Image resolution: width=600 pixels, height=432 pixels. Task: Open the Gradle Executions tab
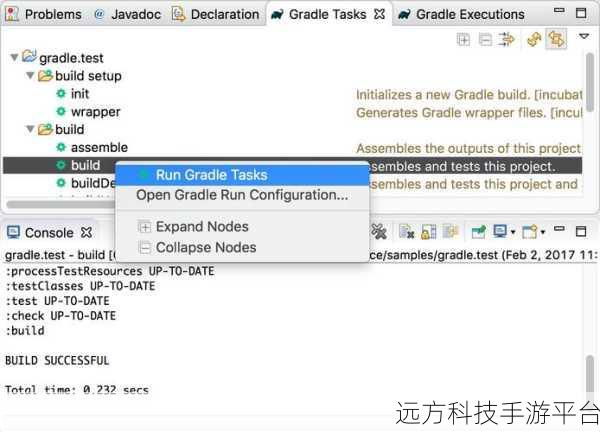click(x=461, y=14)
